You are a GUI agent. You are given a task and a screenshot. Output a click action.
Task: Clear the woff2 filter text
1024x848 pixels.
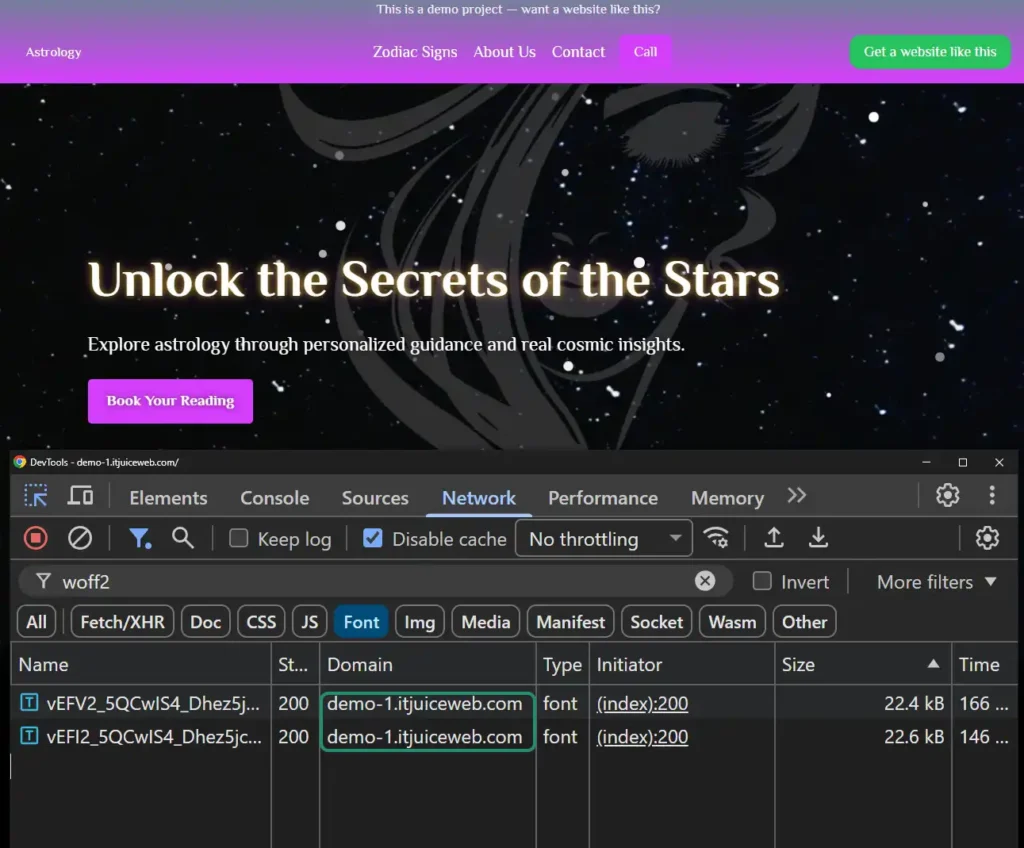(705, 581)
